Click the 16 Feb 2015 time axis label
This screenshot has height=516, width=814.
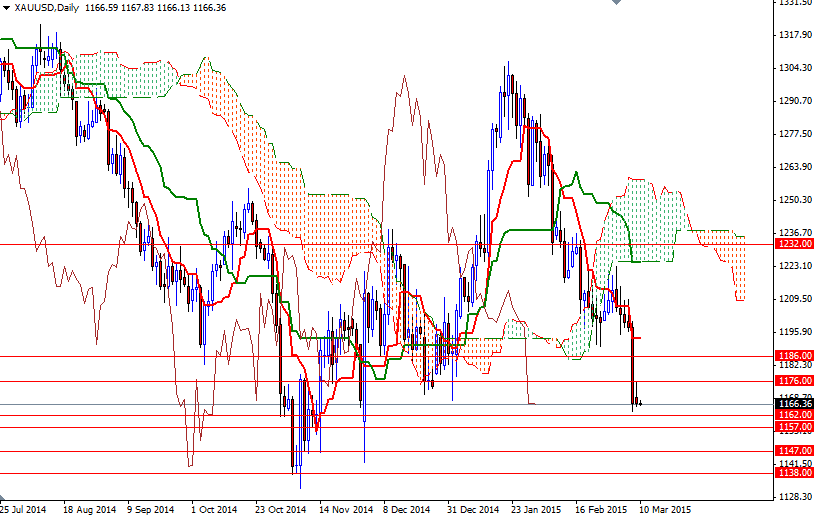point(601,510)
